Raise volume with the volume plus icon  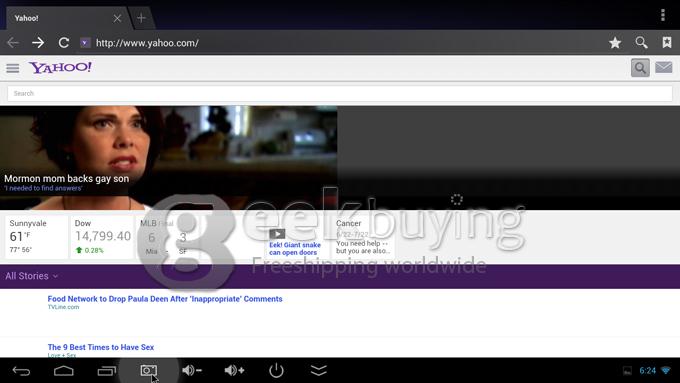(234, 370)
